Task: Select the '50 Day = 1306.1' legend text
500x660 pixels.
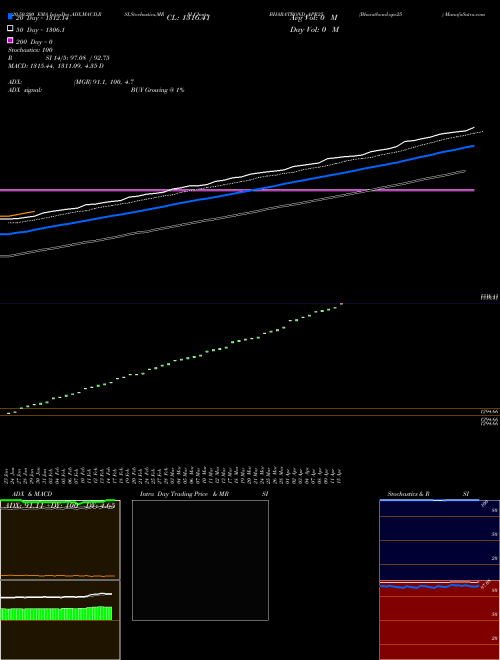Action: pyautogui.click(x=40, y=30)
